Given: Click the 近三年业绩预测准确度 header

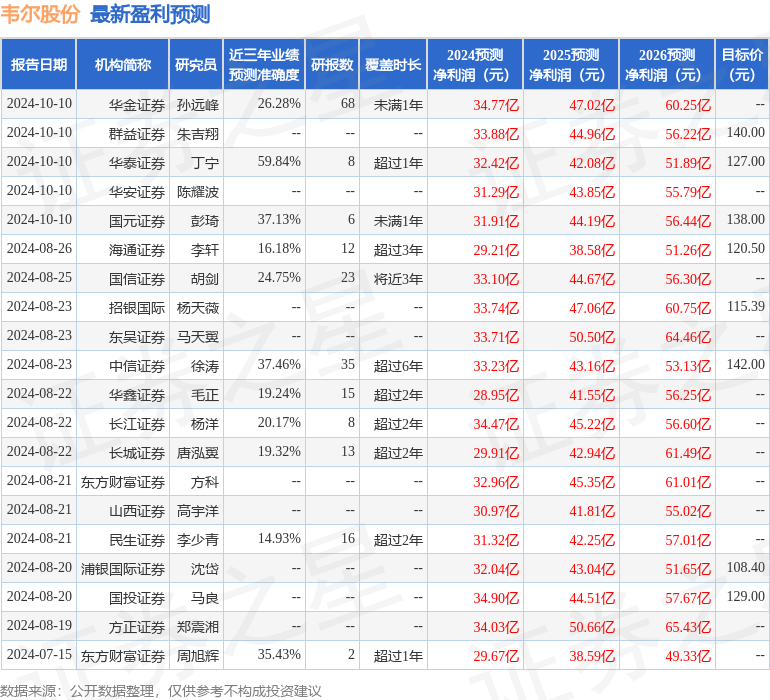Looking at the screenshot, I should [x=264, y=64].
